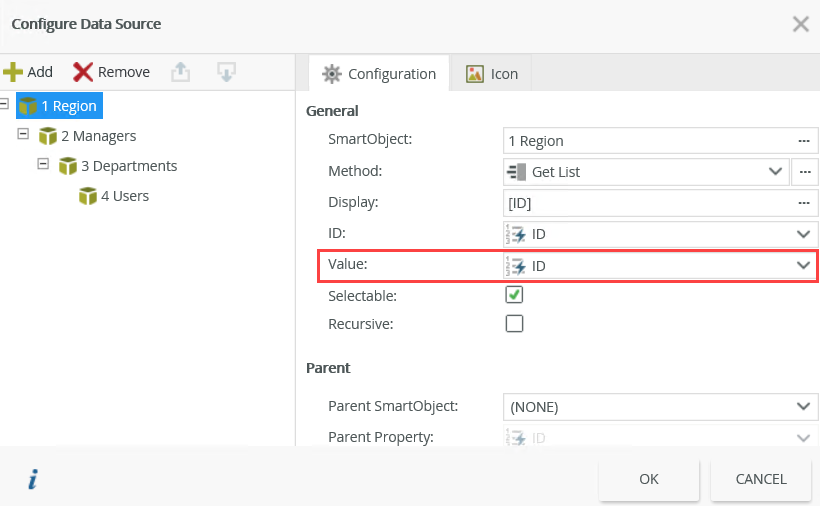Screen dimensions: 820x506
Task: Open the Parent SmartObject dropdown
Action: coord(802,406)
